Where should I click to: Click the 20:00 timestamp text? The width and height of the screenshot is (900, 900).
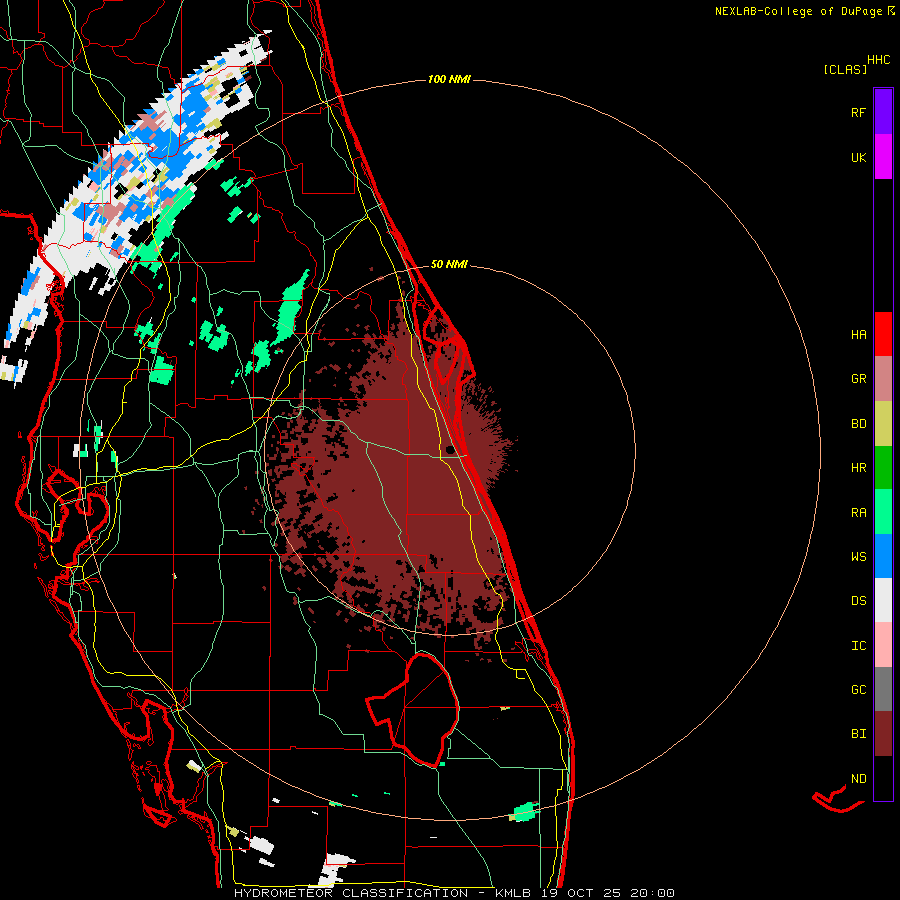(652, 893)
